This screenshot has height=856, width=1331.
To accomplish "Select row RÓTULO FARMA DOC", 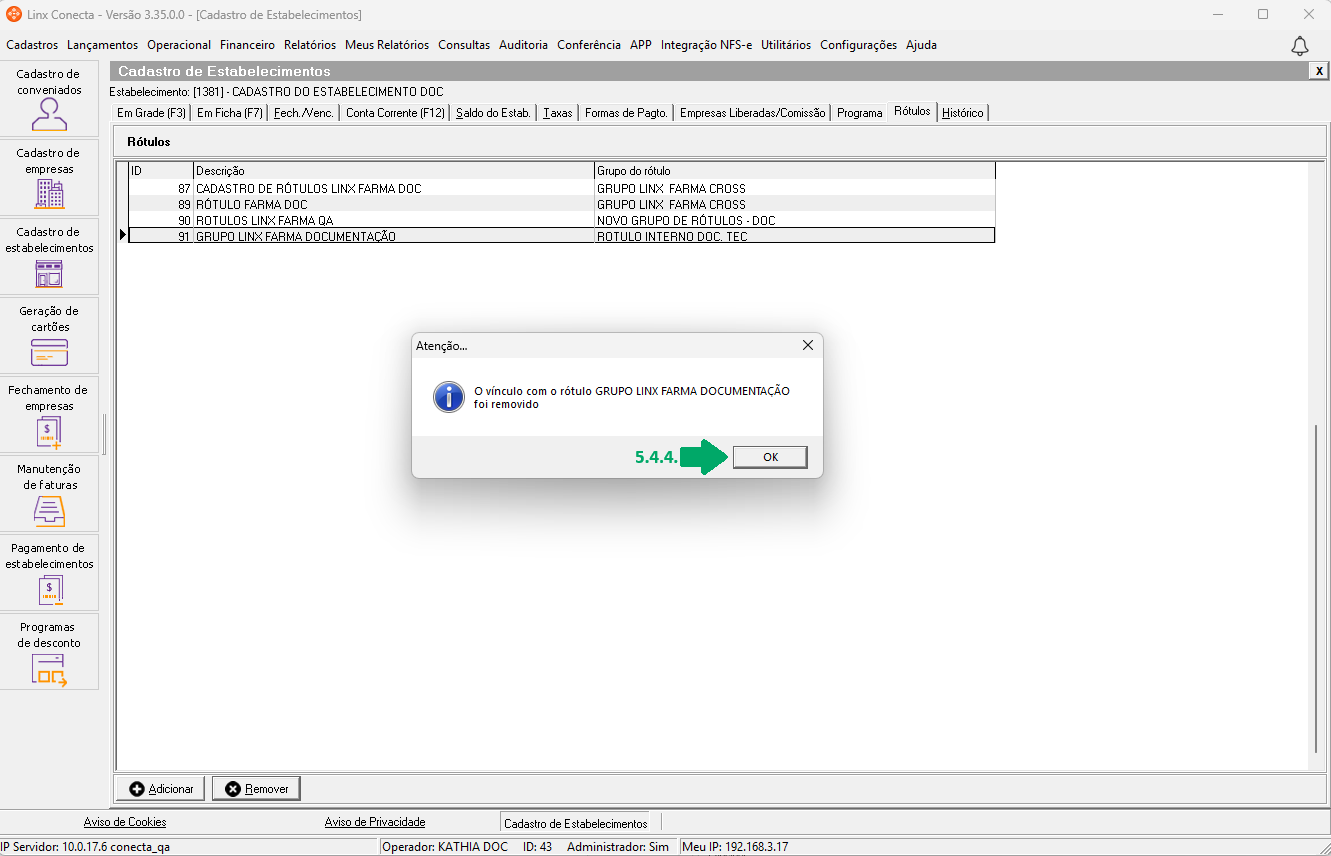I will click(562, 204).
